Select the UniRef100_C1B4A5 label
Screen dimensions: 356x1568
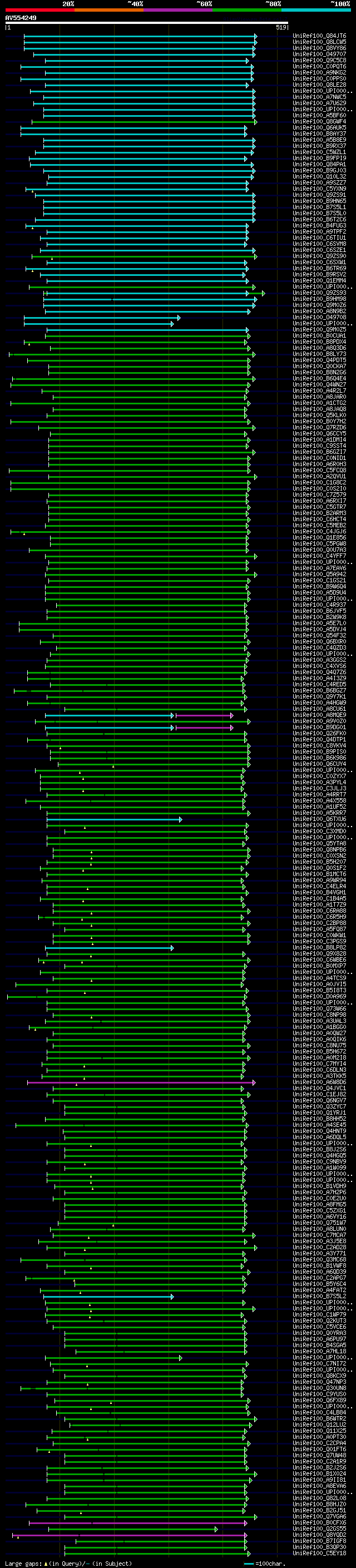click(x=319, y=898)
